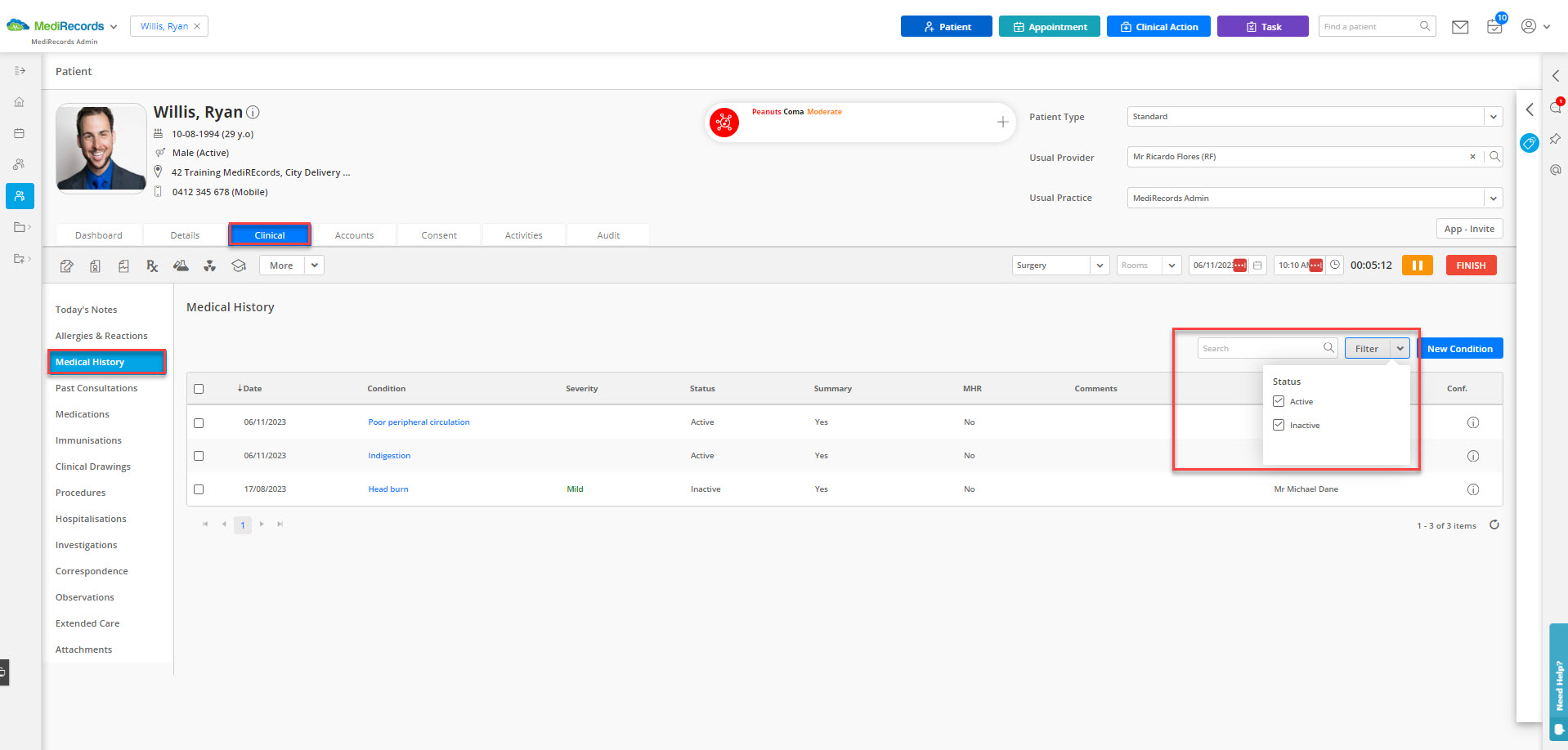Open Allergies & Reactions in the clinical menu

101,336
